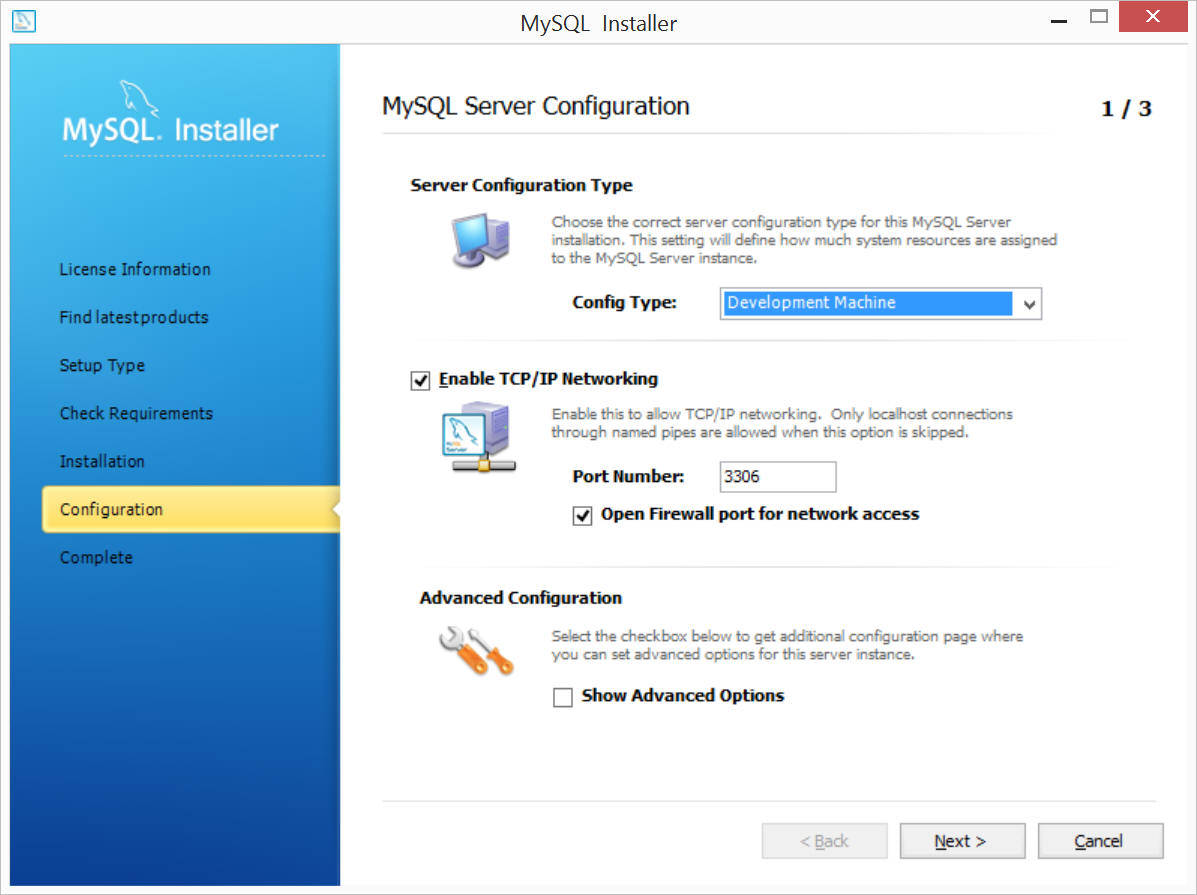
Task: Click the wrench and screwdriver tools icon
Action: [476, 650]
